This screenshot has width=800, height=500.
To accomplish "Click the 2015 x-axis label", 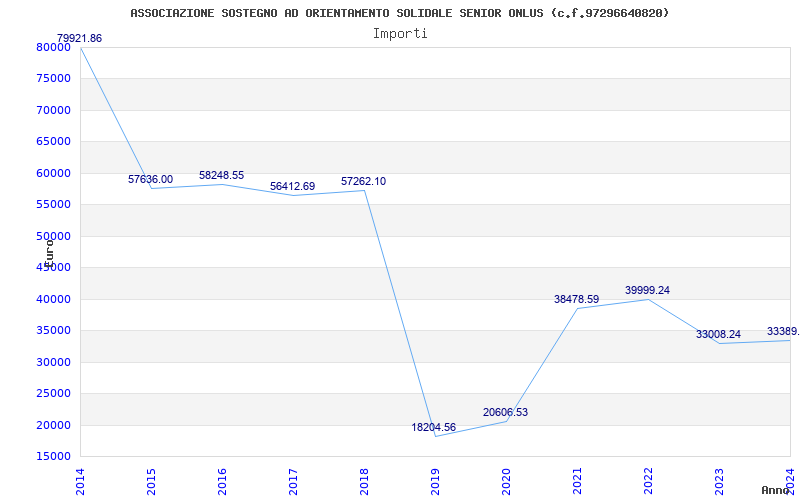I will [152, 482].
